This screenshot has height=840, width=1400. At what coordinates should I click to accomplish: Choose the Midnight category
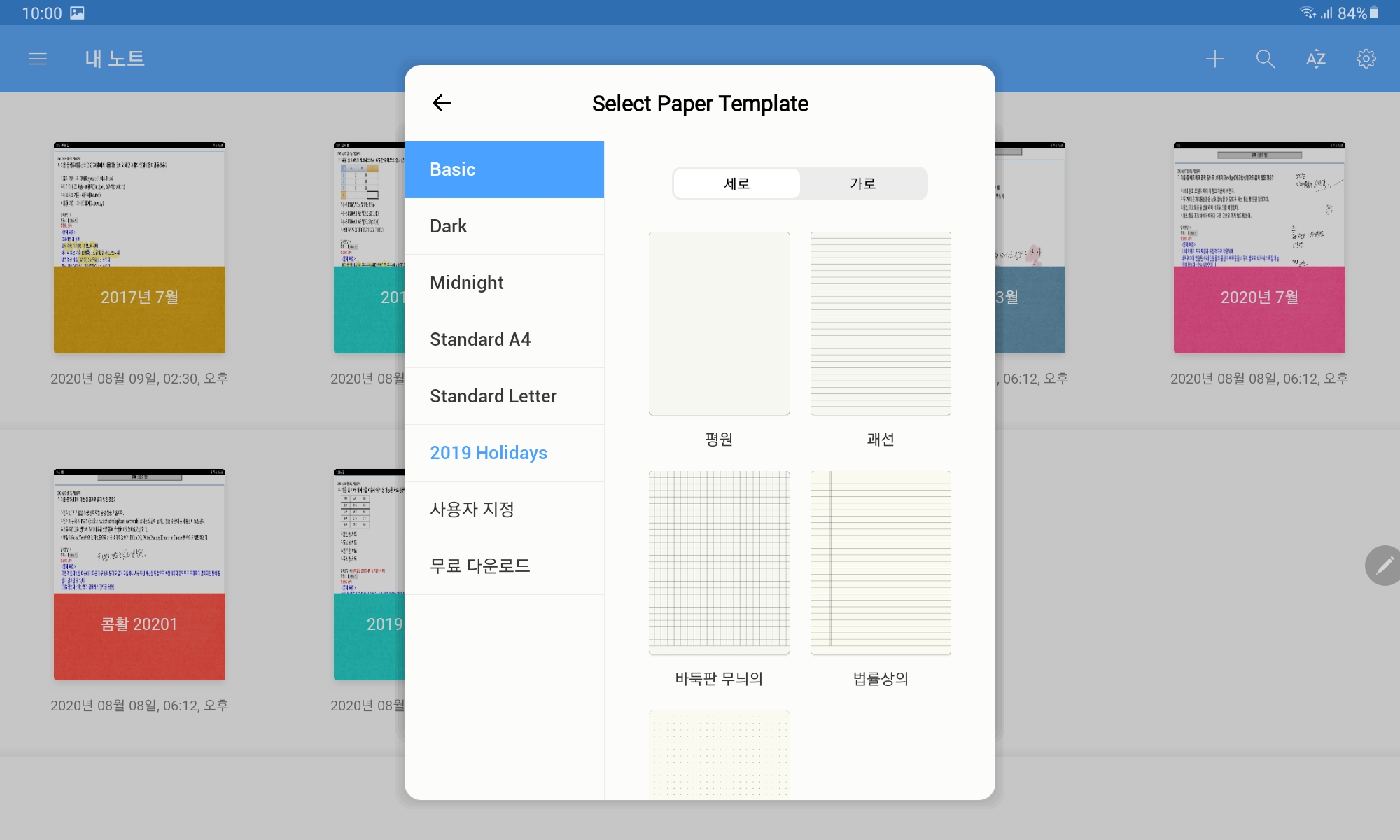tap(504, 283)
